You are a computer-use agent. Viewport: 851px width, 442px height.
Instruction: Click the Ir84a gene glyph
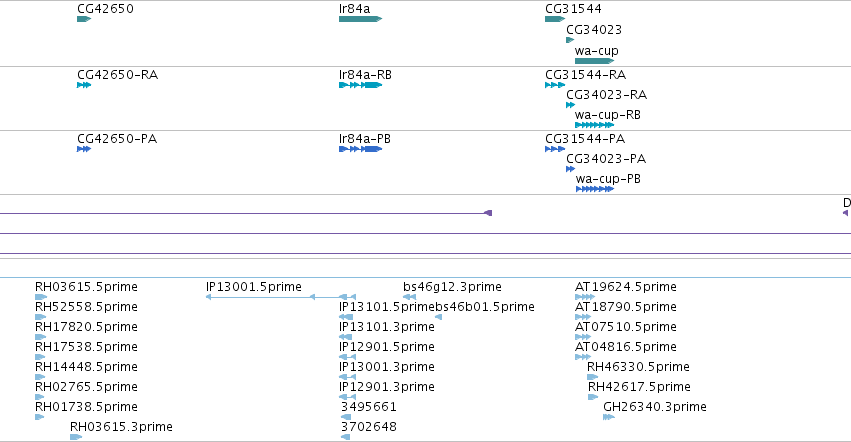(360, 19)
